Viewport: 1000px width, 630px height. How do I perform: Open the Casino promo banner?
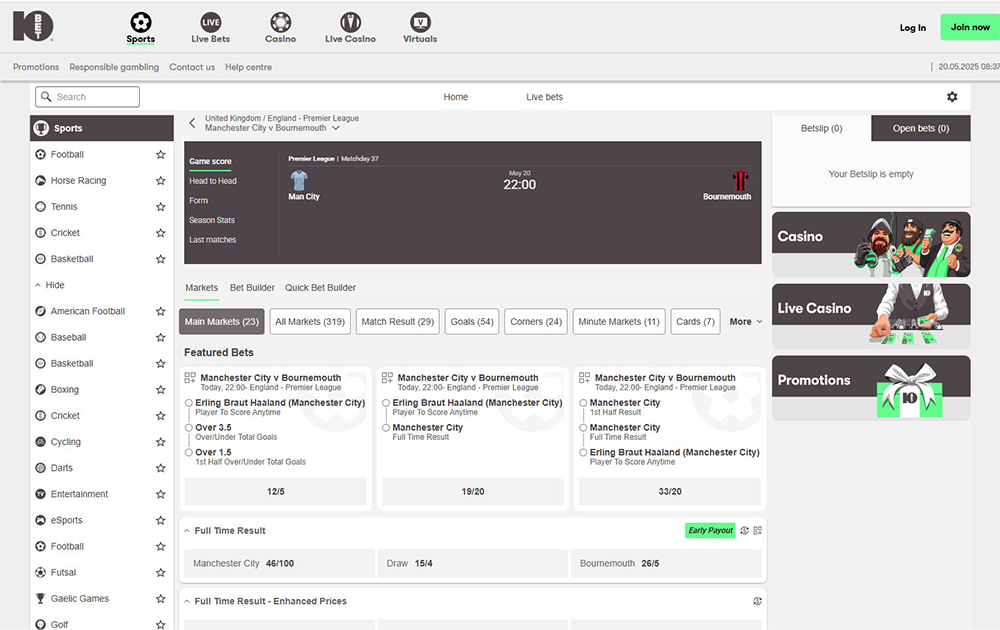(871, 244)
